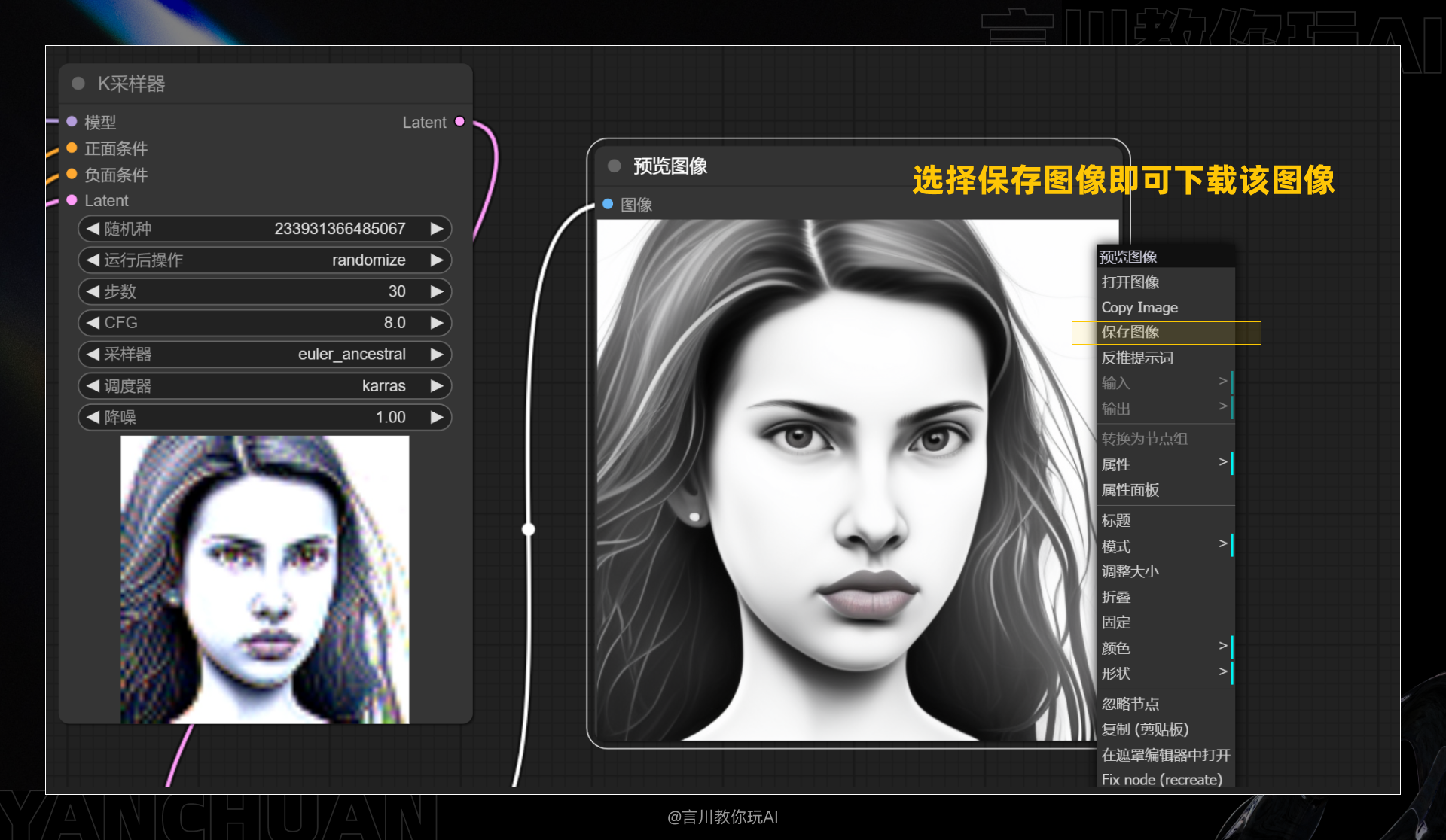
Task: Click the 预览图像 node collapse dot
Action: [x=614, y=166]
